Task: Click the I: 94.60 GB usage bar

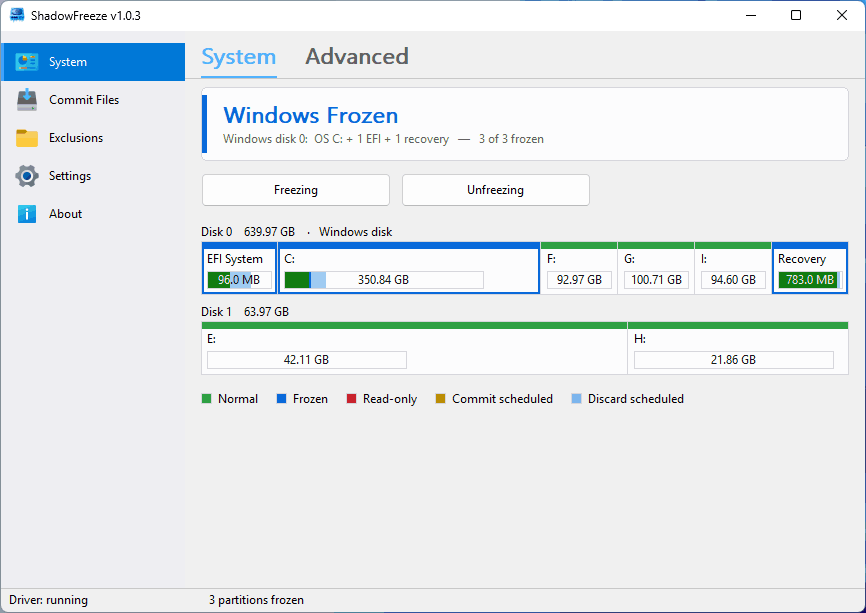Action: point(733,280)
